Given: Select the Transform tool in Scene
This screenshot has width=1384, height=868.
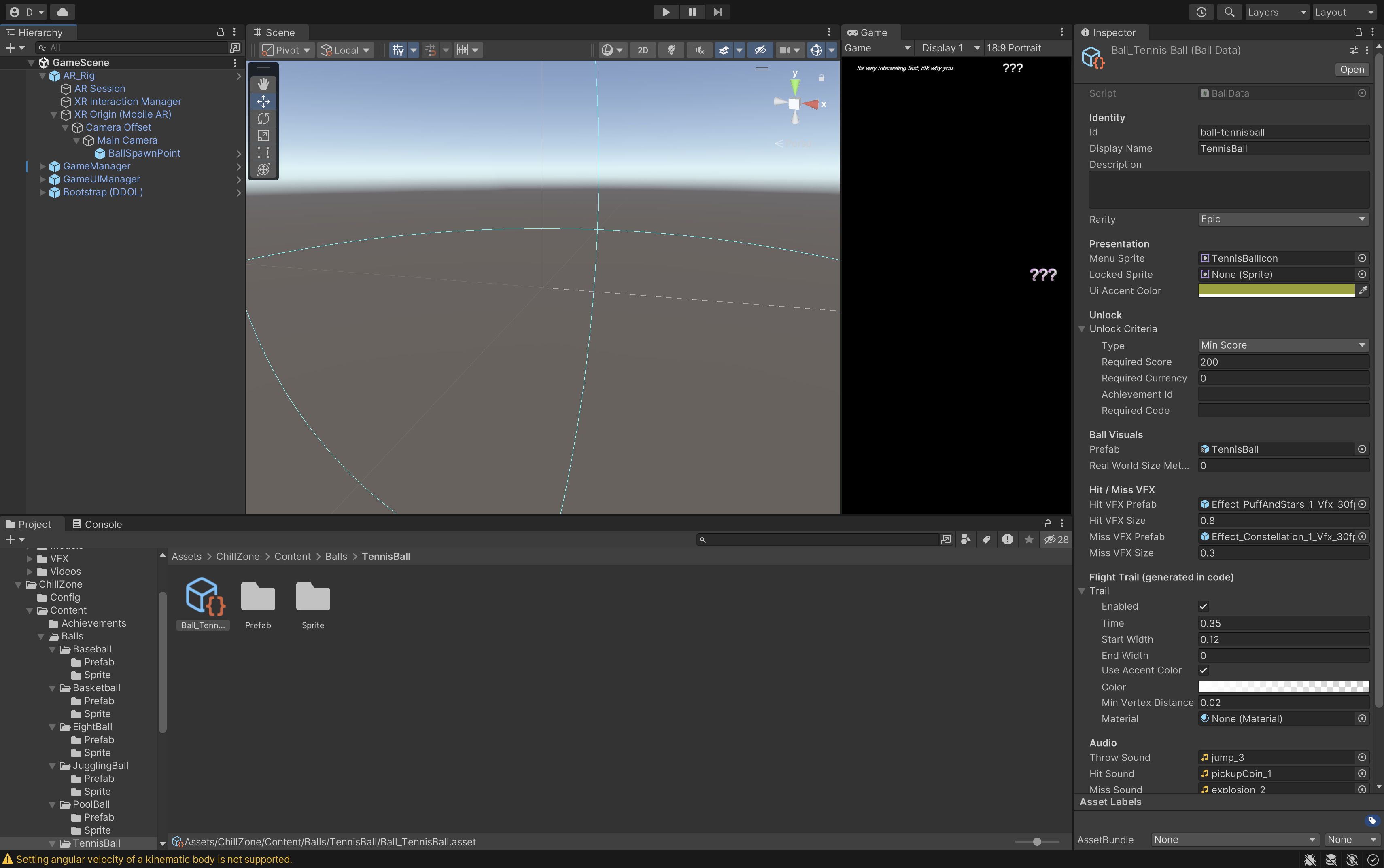Looking at the screenshot, I should 263,169.
